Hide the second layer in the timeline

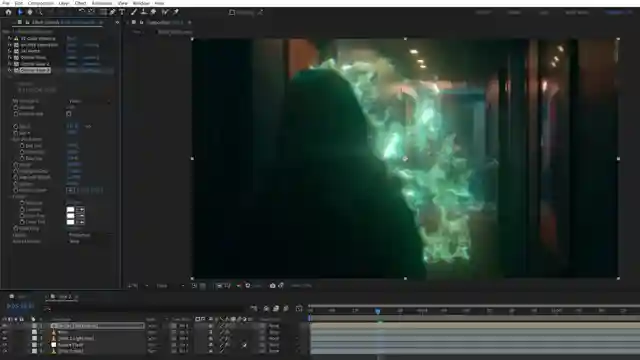coord(5,332)
